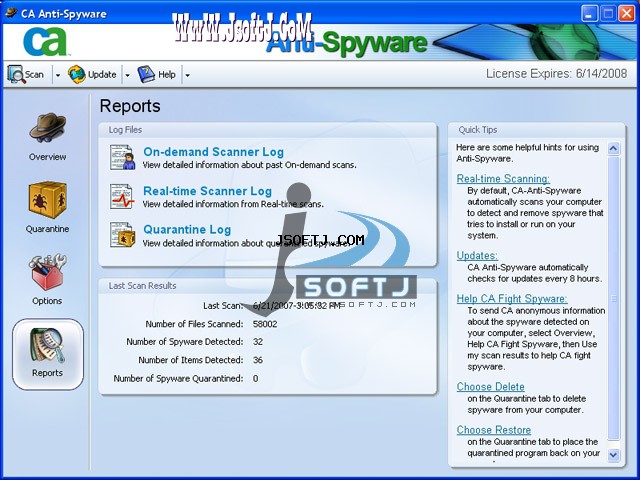Viewport: 640px width, 480px height.
Task: Open the On-demand Scanner Log link
Action: point(213,152)
